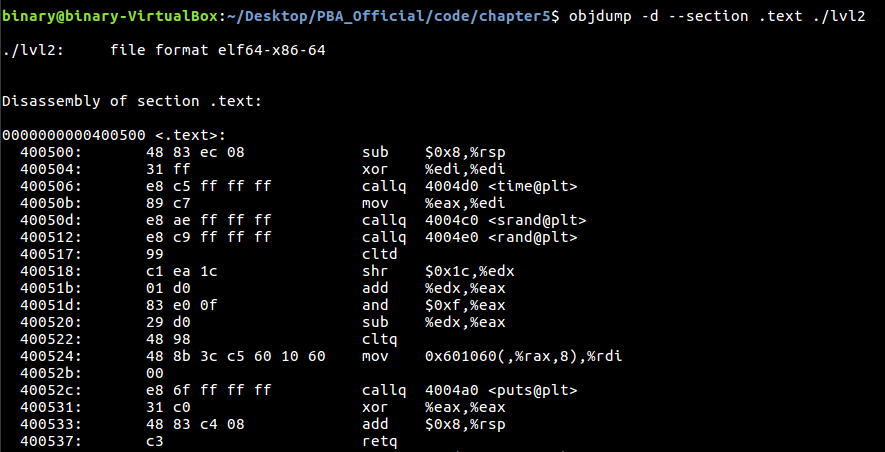Image resolution: width=885 pixels, height=452 pixels.
Task: Select the xor %eax,%eax instruction
Action: click(433, 407)
